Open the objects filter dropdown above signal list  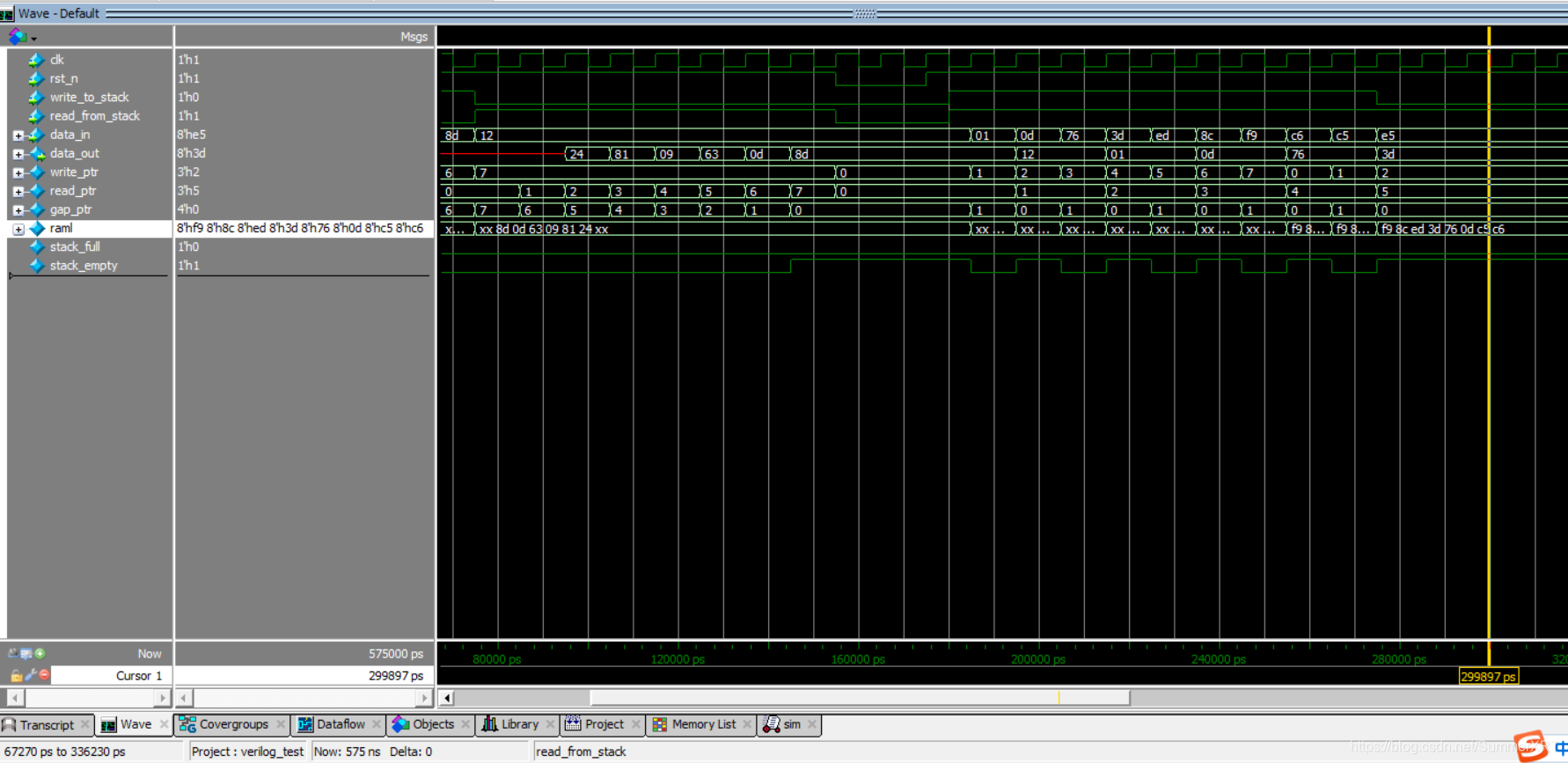(x=22, y=37)
